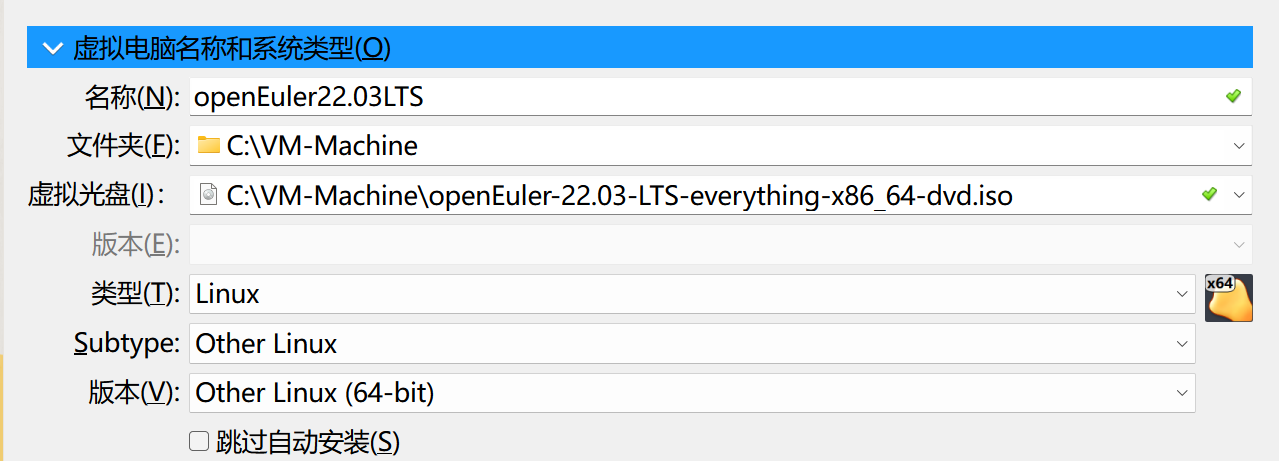The width and height of the screenshot is (1279, 461).
Task: Click the x64 Linux OS type icon
Action: [1228, 297]
